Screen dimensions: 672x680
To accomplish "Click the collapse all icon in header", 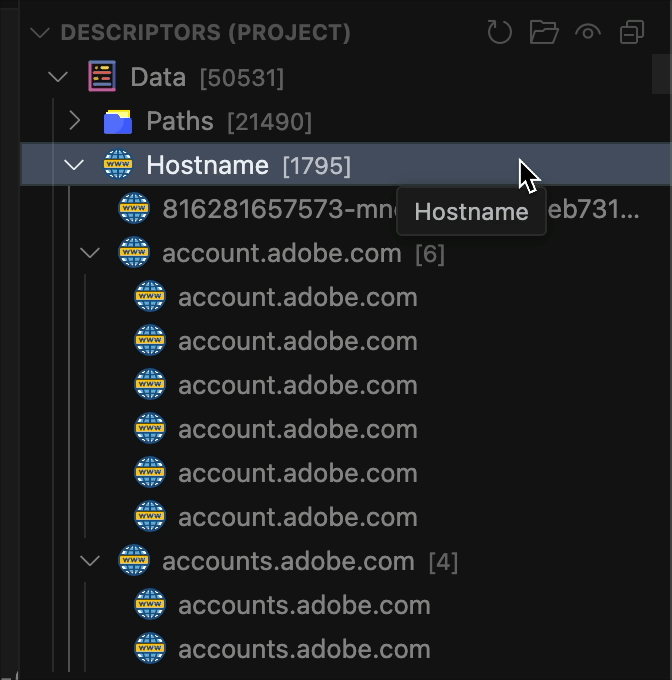I will 632,33.
